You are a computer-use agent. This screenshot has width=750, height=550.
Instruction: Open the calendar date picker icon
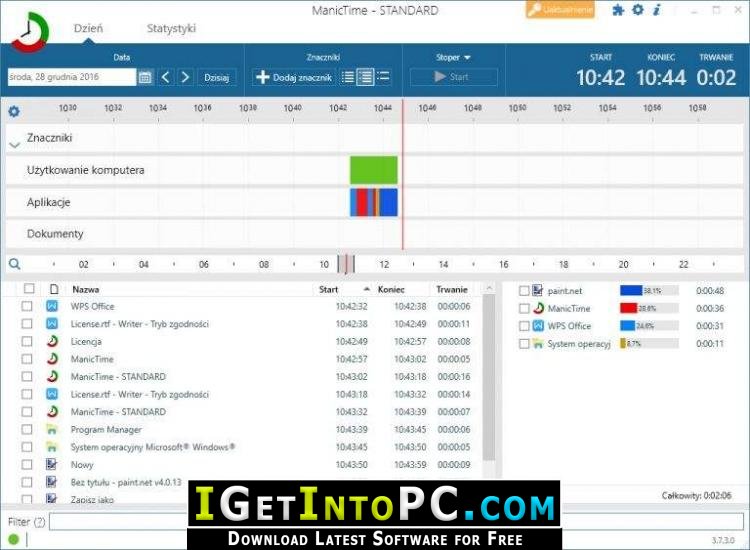(x=145, y=77)
